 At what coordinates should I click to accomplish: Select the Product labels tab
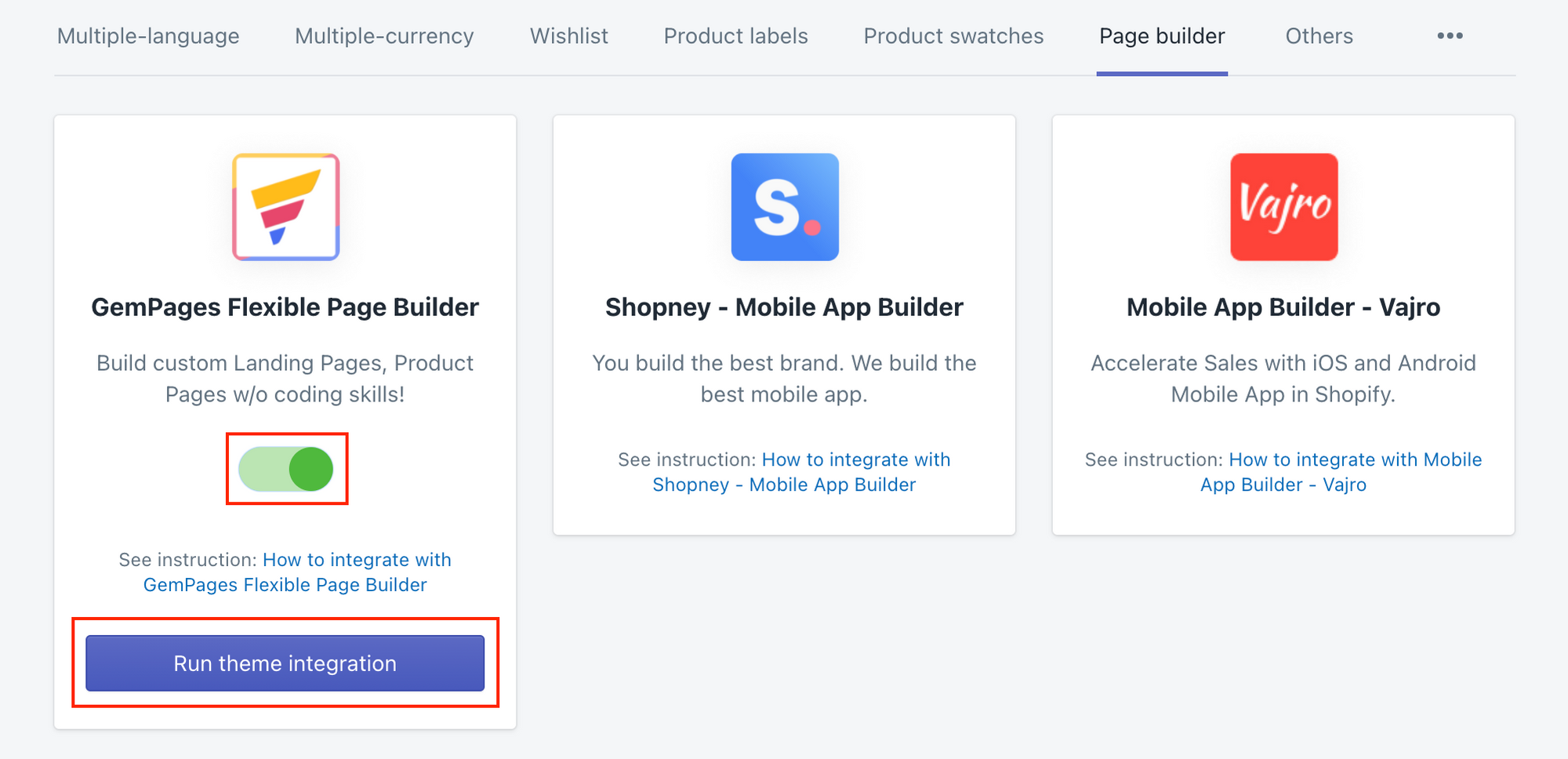click(735, 36)
